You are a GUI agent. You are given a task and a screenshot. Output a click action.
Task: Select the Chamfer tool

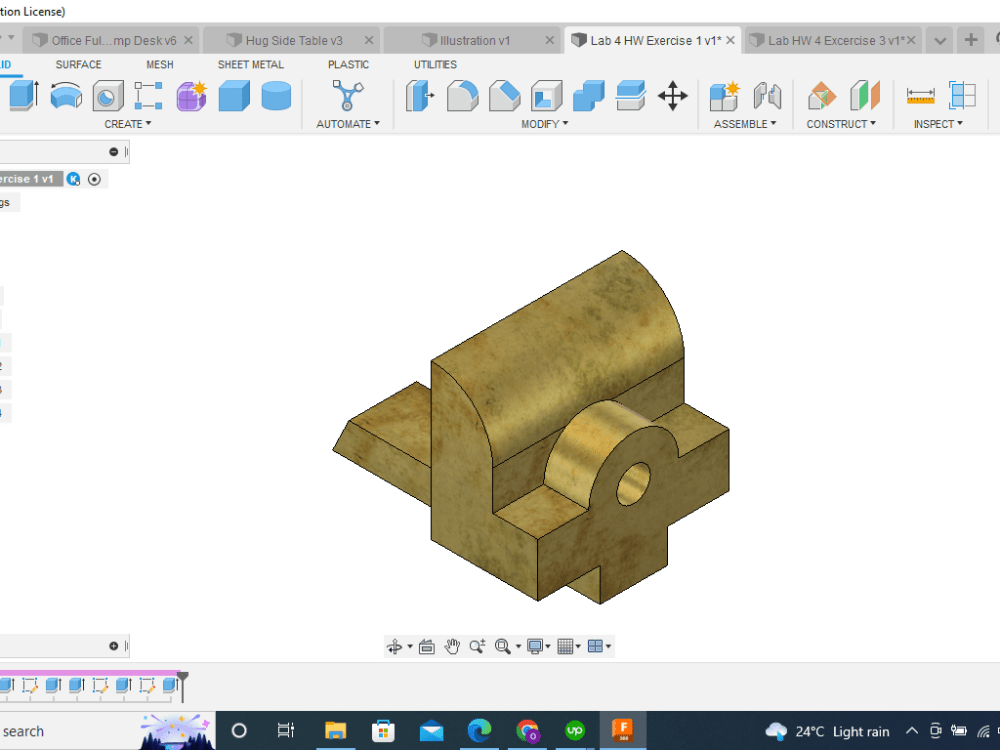pos(504,96)
